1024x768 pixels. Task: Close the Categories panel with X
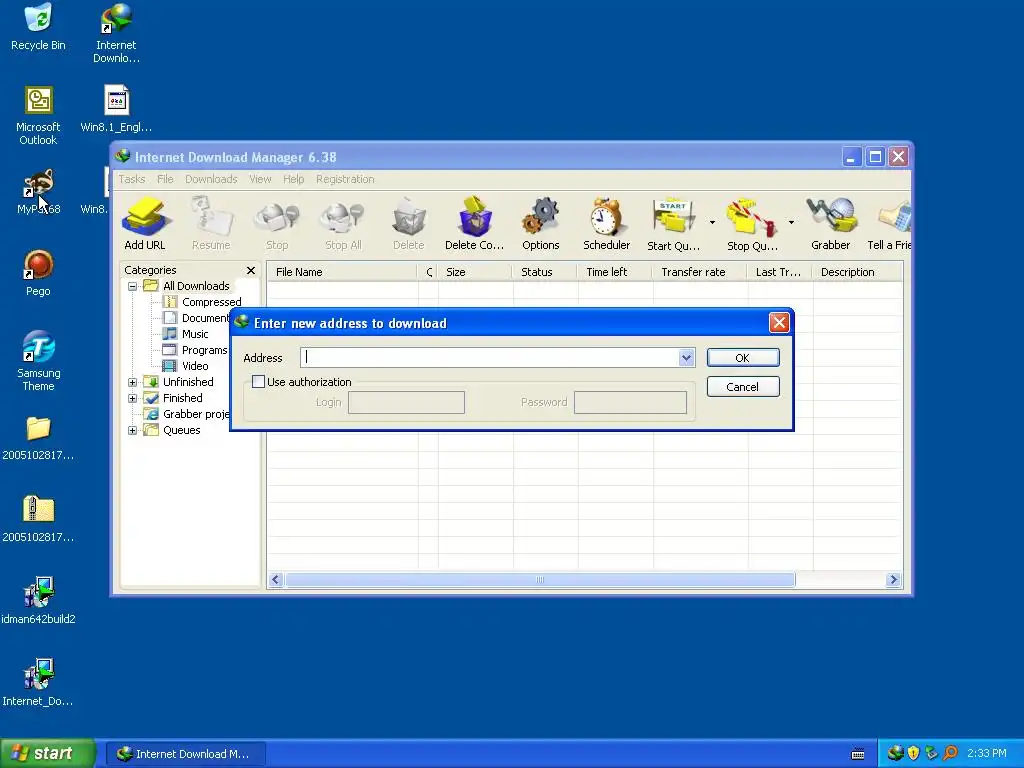[251, 270]
